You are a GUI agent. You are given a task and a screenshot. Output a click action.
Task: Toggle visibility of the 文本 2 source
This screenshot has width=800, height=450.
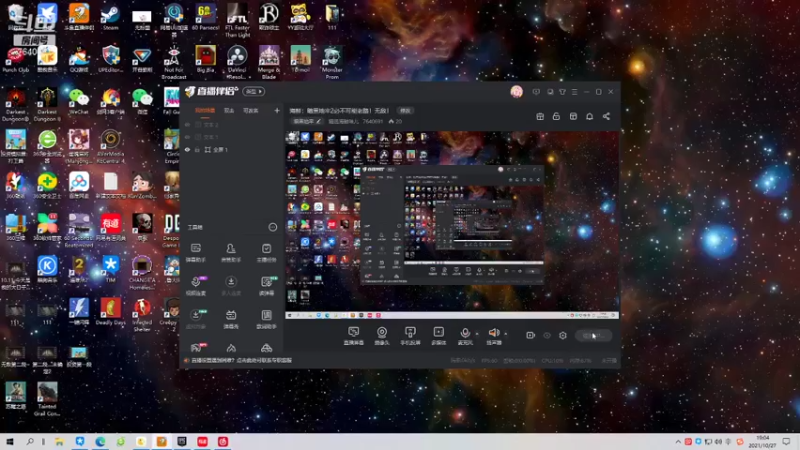[x=187, y=124]
